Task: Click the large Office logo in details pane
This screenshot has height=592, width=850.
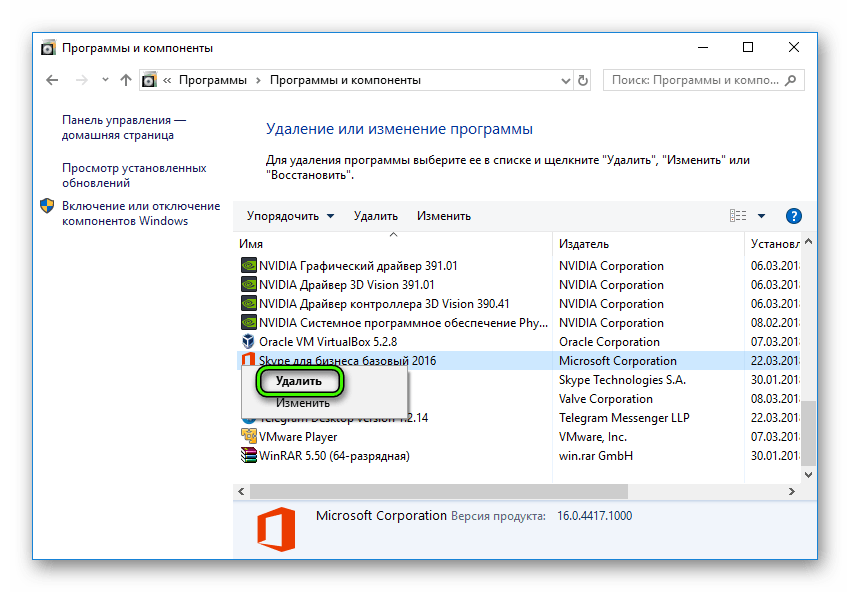Action: (276, 529)
